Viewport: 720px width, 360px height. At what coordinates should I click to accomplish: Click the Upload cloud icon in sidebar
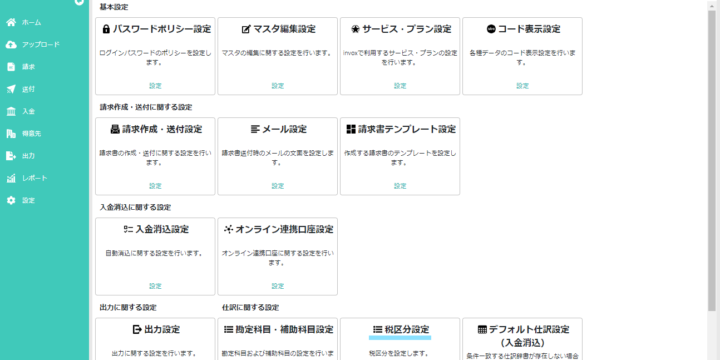point(11,45)
